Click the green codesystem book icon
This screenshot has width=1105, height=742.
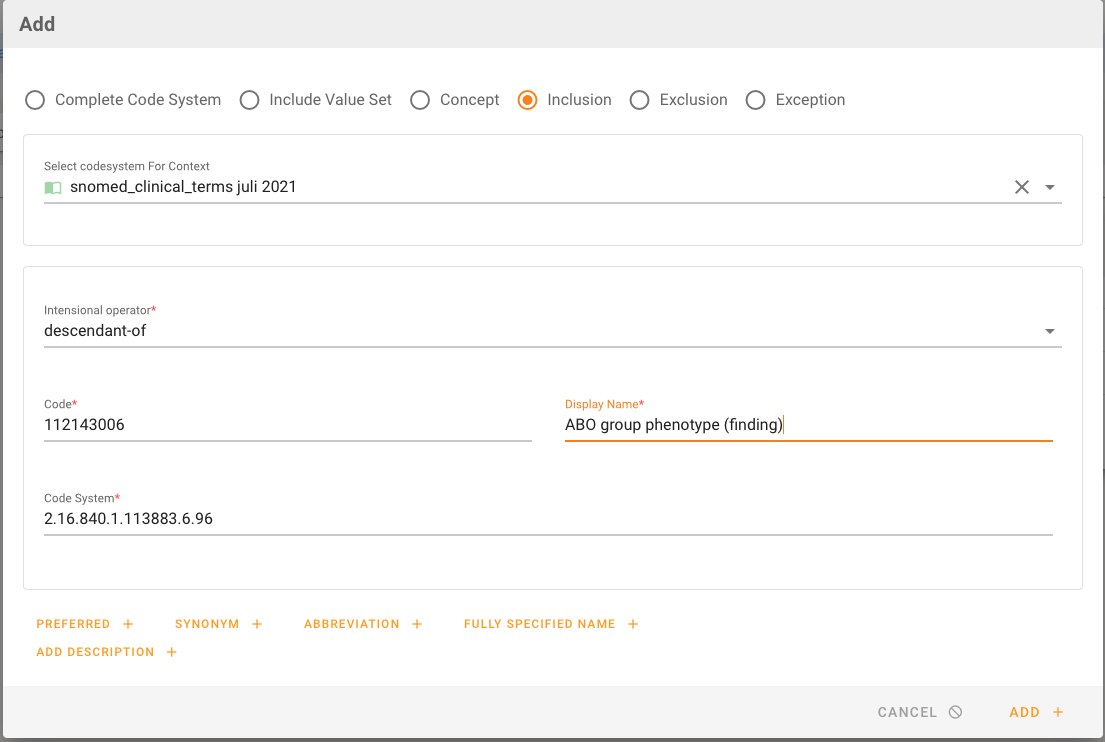click(x=53, y=187)
